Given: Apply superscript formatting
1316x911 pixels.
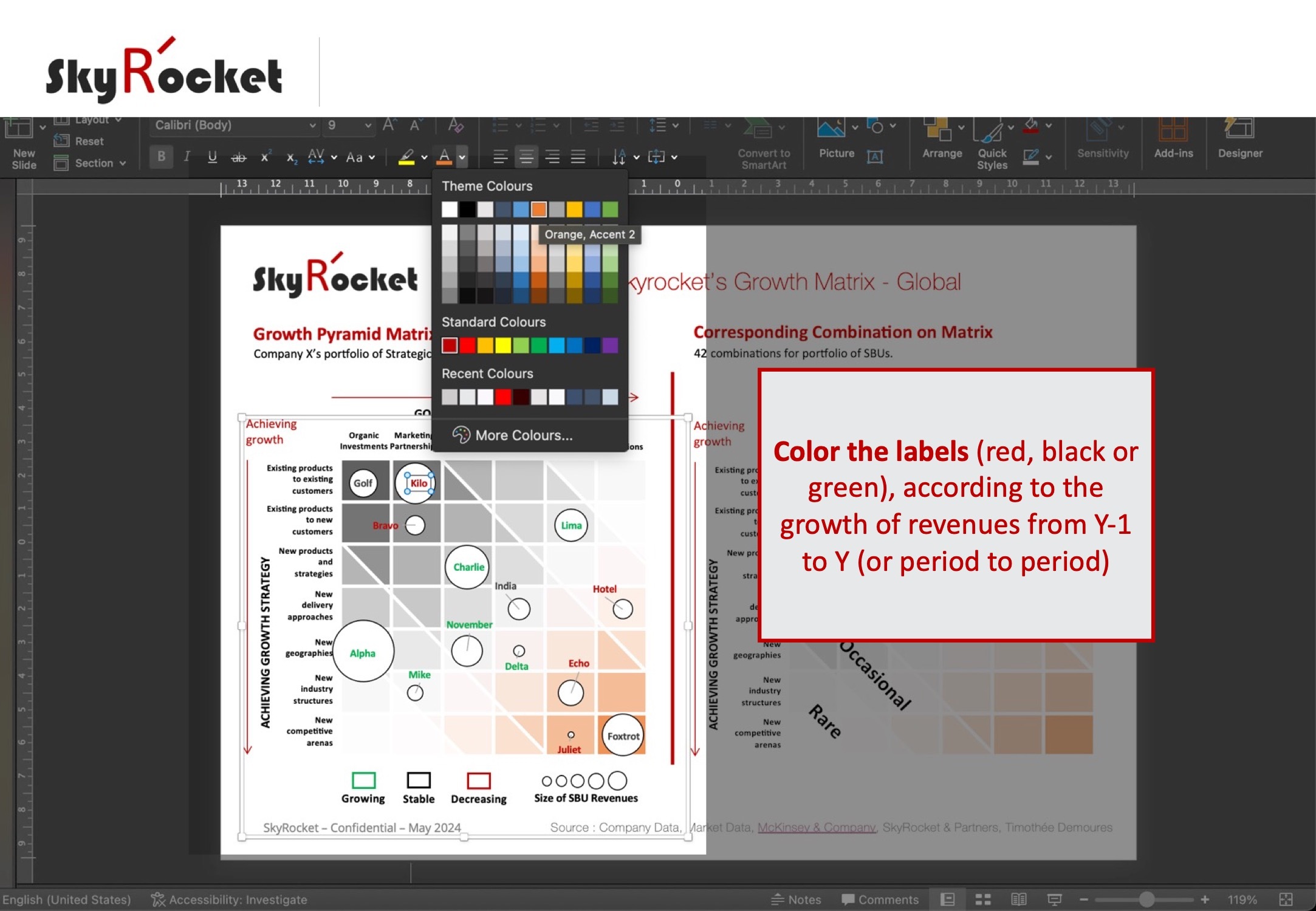Looking at the screenshot, I should (266, 157).
